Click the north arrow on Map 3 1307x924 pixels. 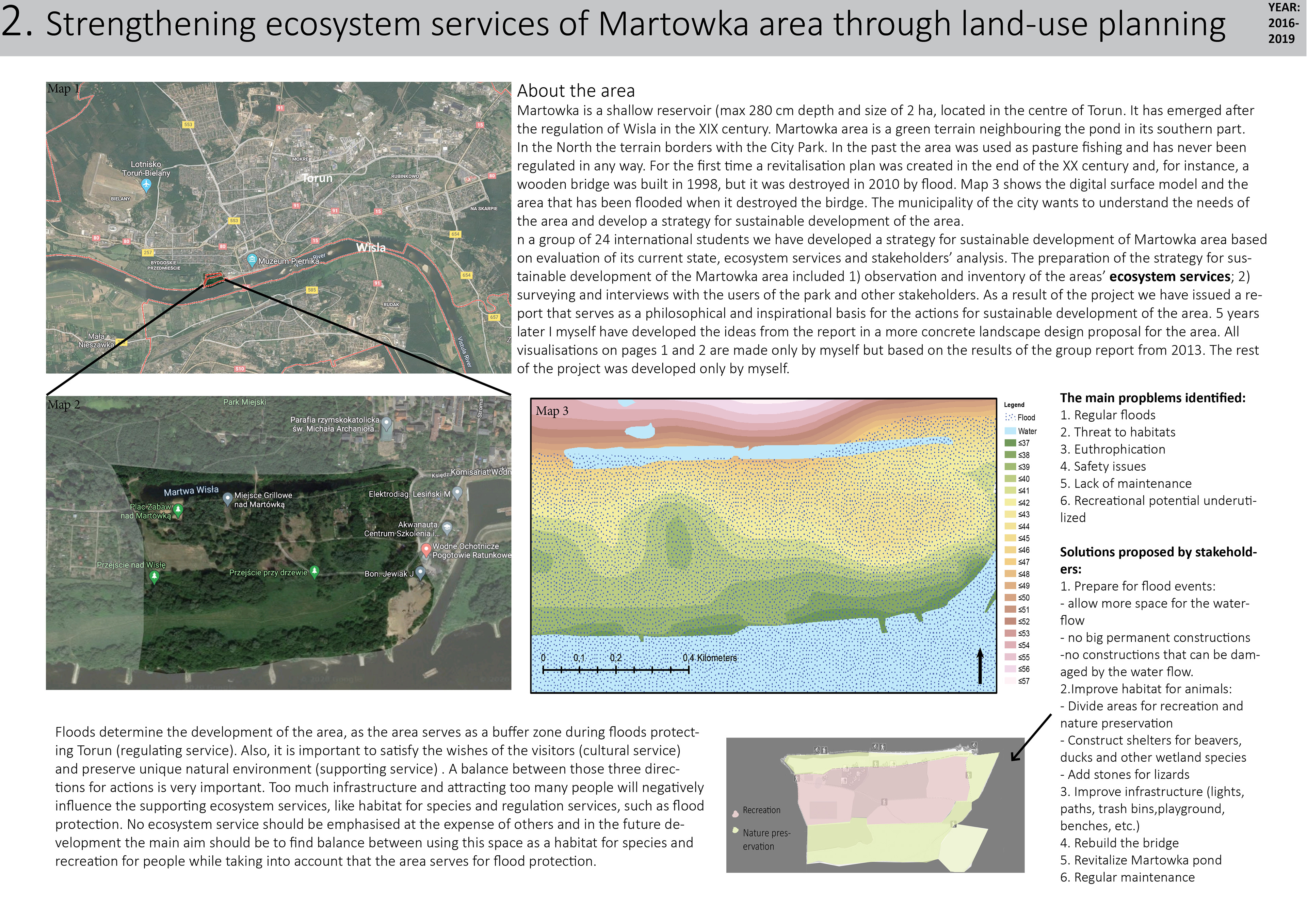pos(980,665)
